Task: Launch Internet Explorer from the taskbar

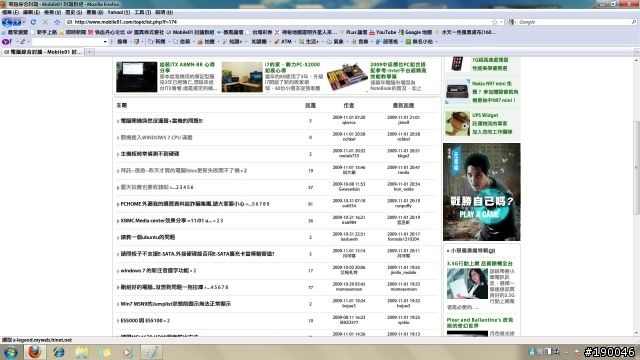Action: click(59, 352)
